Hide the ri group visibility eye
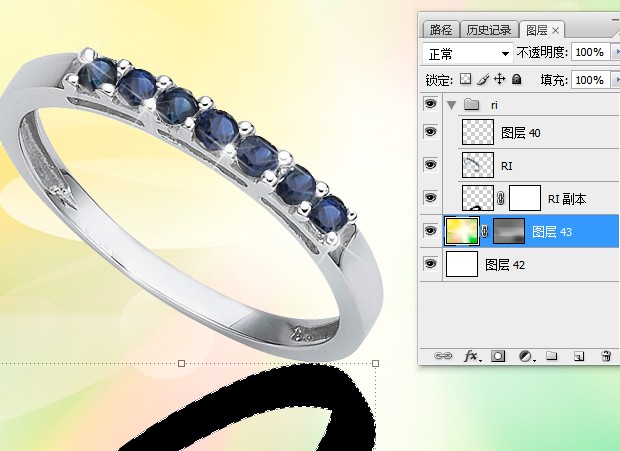Screen dimensions: 620x451 tap(430, 104)
